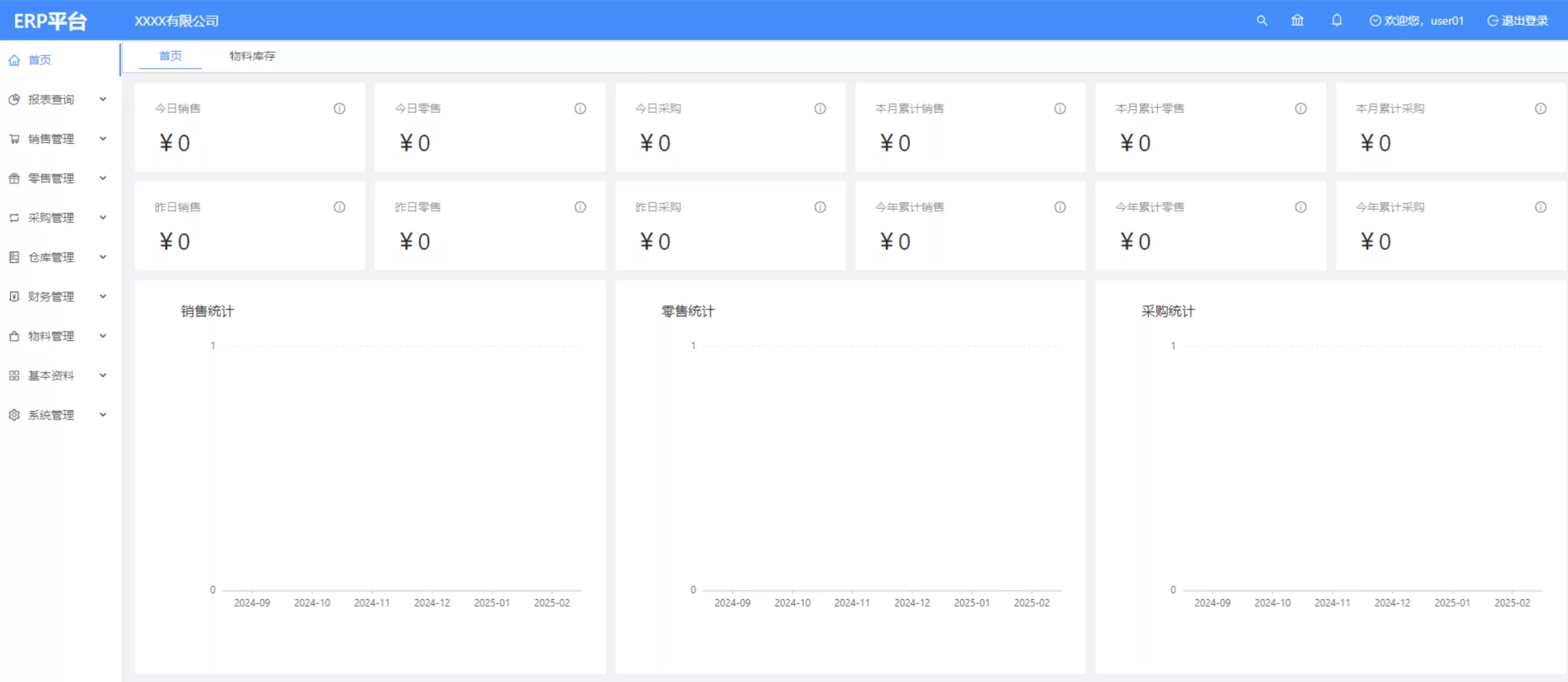The width and height of the screenshot is (1568, 682).
Task: Click info icon on 昨日零售 card
Action: click(580, 207)
